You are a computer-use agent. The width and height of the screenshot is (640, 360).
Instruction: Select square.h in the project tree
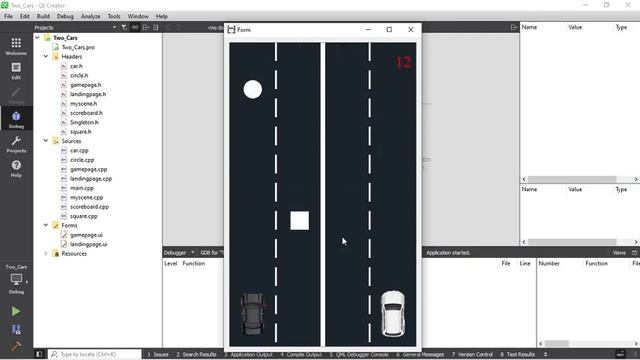(80, 131)
